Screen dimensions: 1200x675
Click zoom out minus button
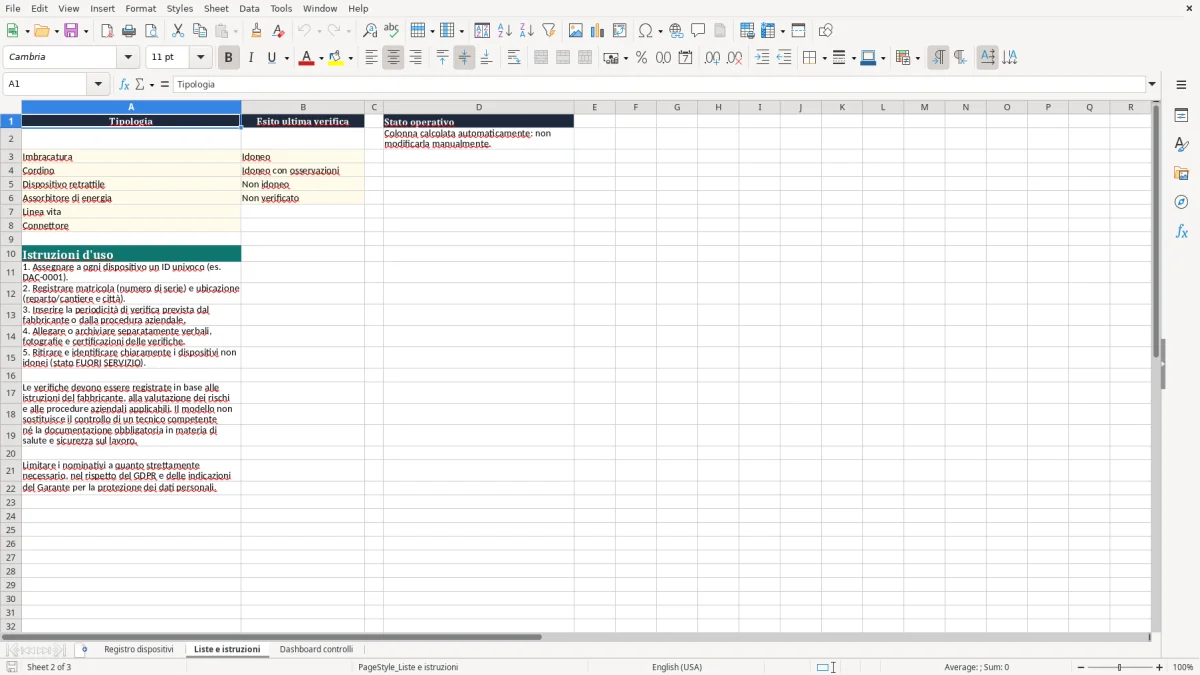pos(1081,667)
